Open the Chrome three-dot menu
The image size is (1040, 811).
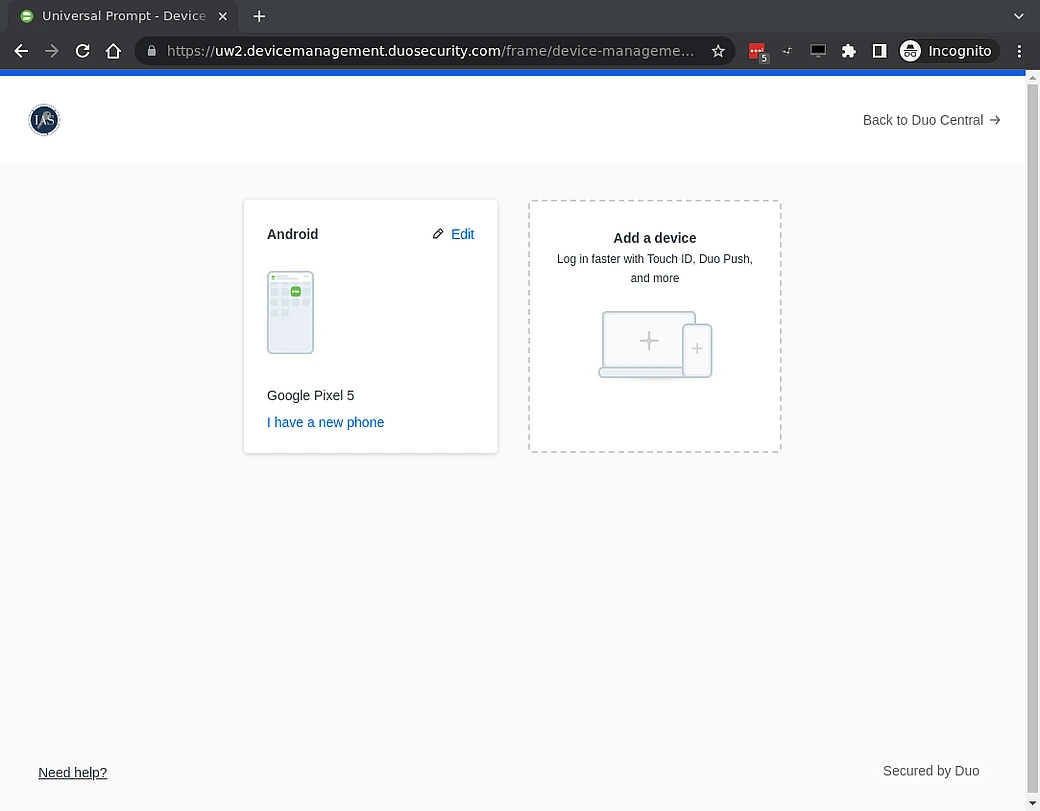pyautogui.click(x=1019, y=51)
